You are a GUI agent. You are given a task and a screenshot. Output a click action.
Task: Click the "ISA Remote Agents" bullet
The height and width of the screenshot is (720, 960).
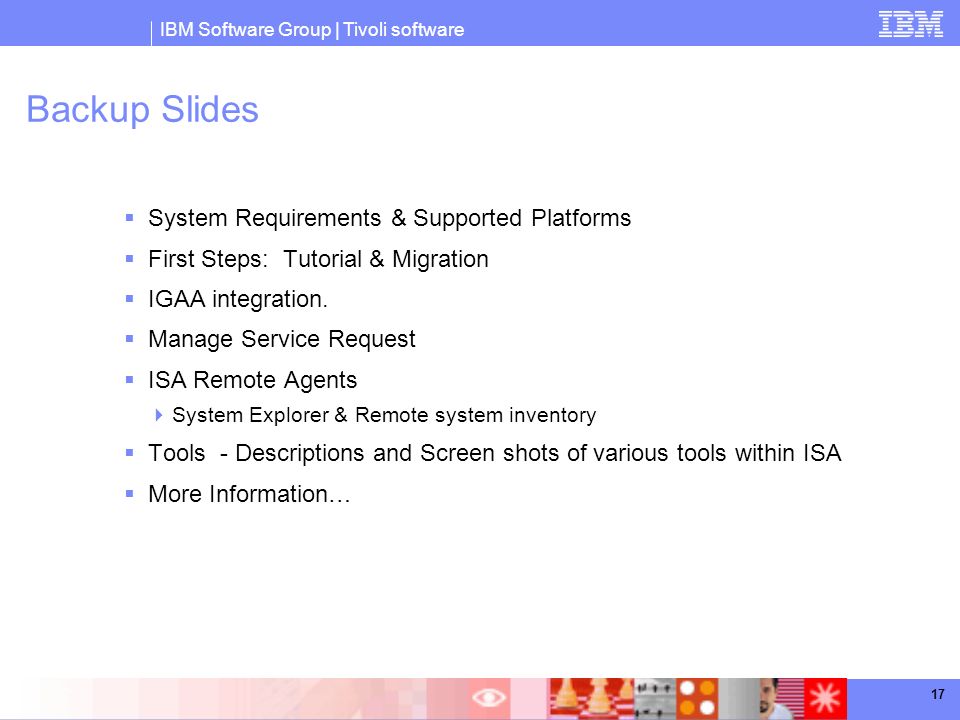pos(252,380)
